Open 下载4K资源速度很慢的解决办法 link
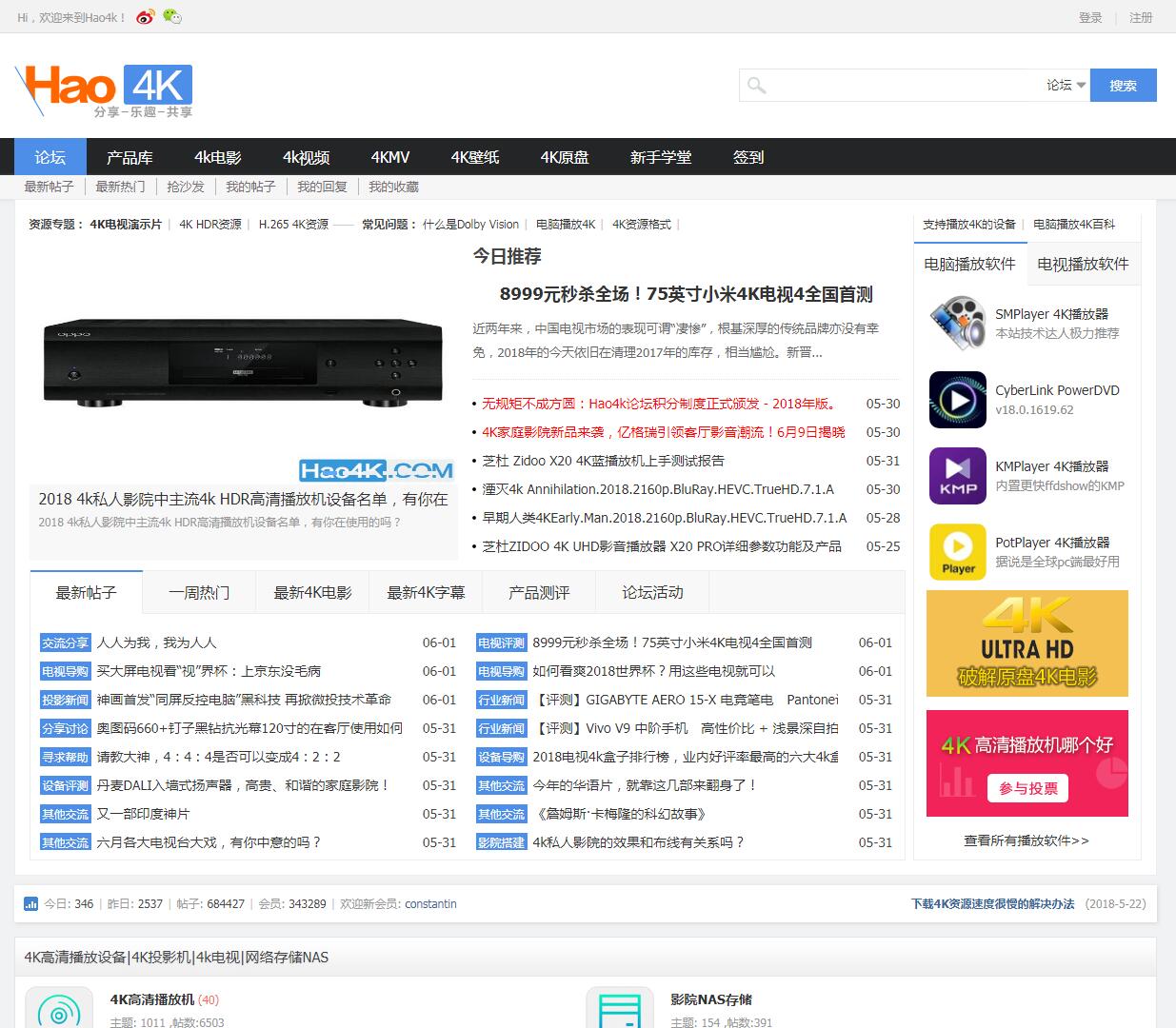Viewport: 1176px width, 1028px height. click(x=992, y=903)
